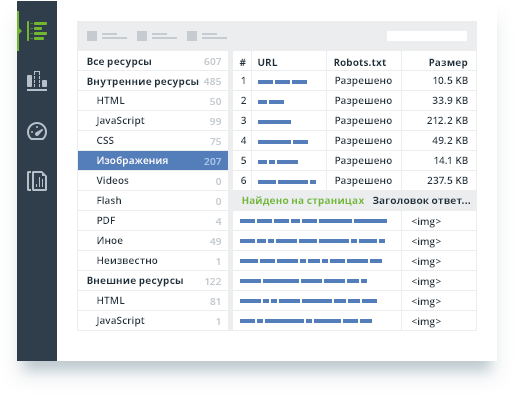Click the first gray toolbar square

[92, 36]
